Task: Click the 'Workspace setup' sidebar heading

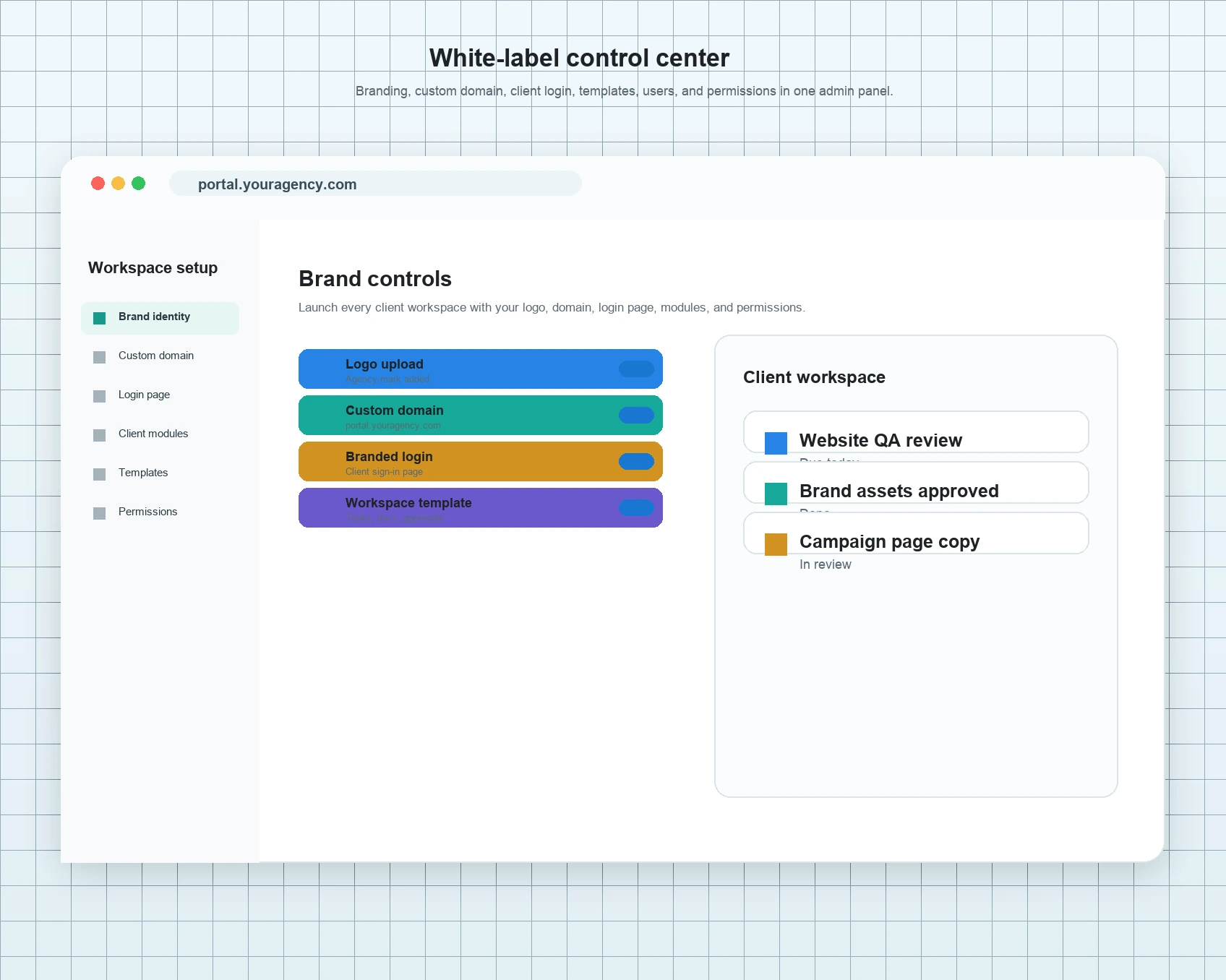Action: (153, 268)
